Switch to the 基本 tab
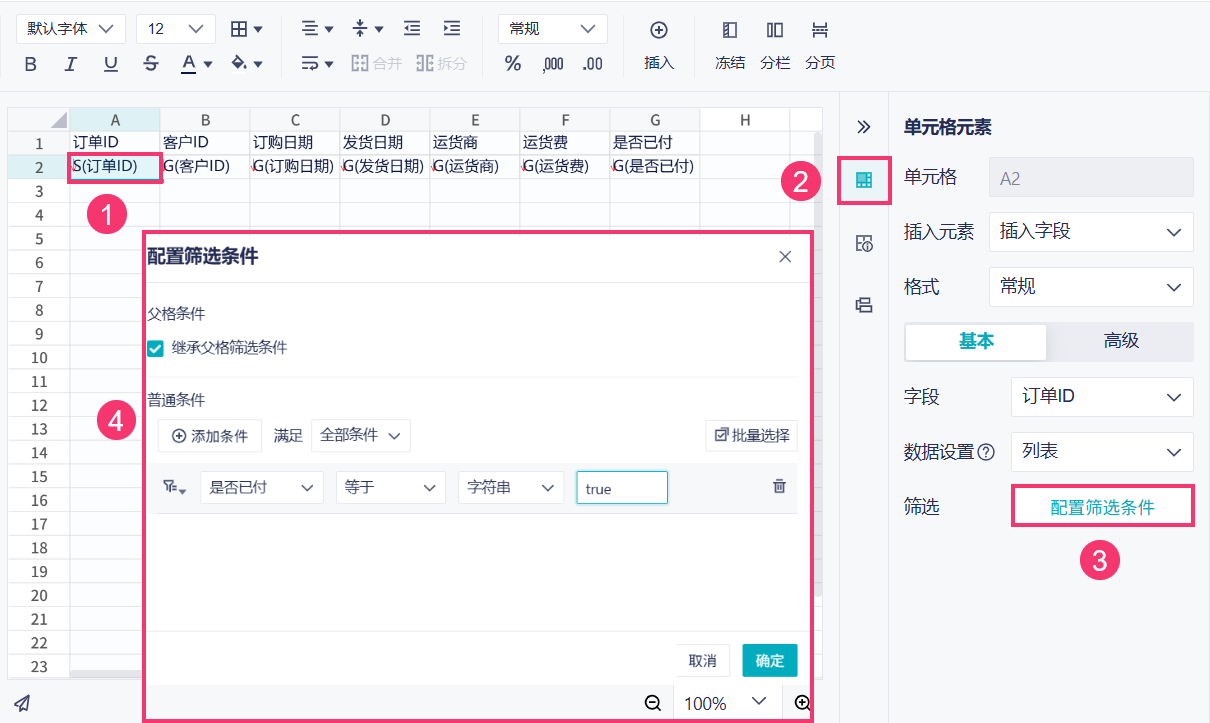This screenshot has height=723, width=1210. pyautogui.click(x=976, y=341)
